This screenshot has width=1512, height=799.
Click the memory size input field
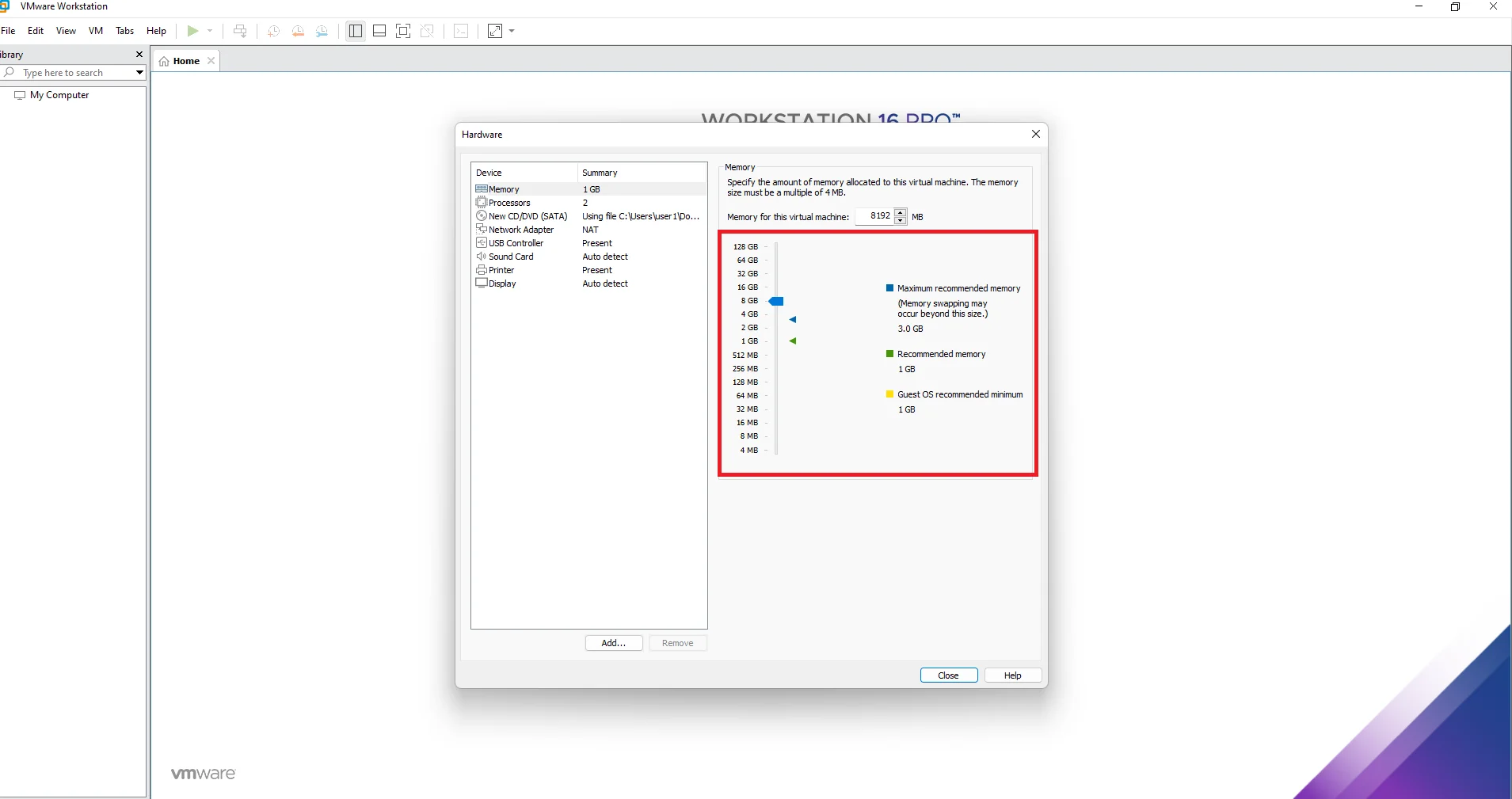coord(874,216)
